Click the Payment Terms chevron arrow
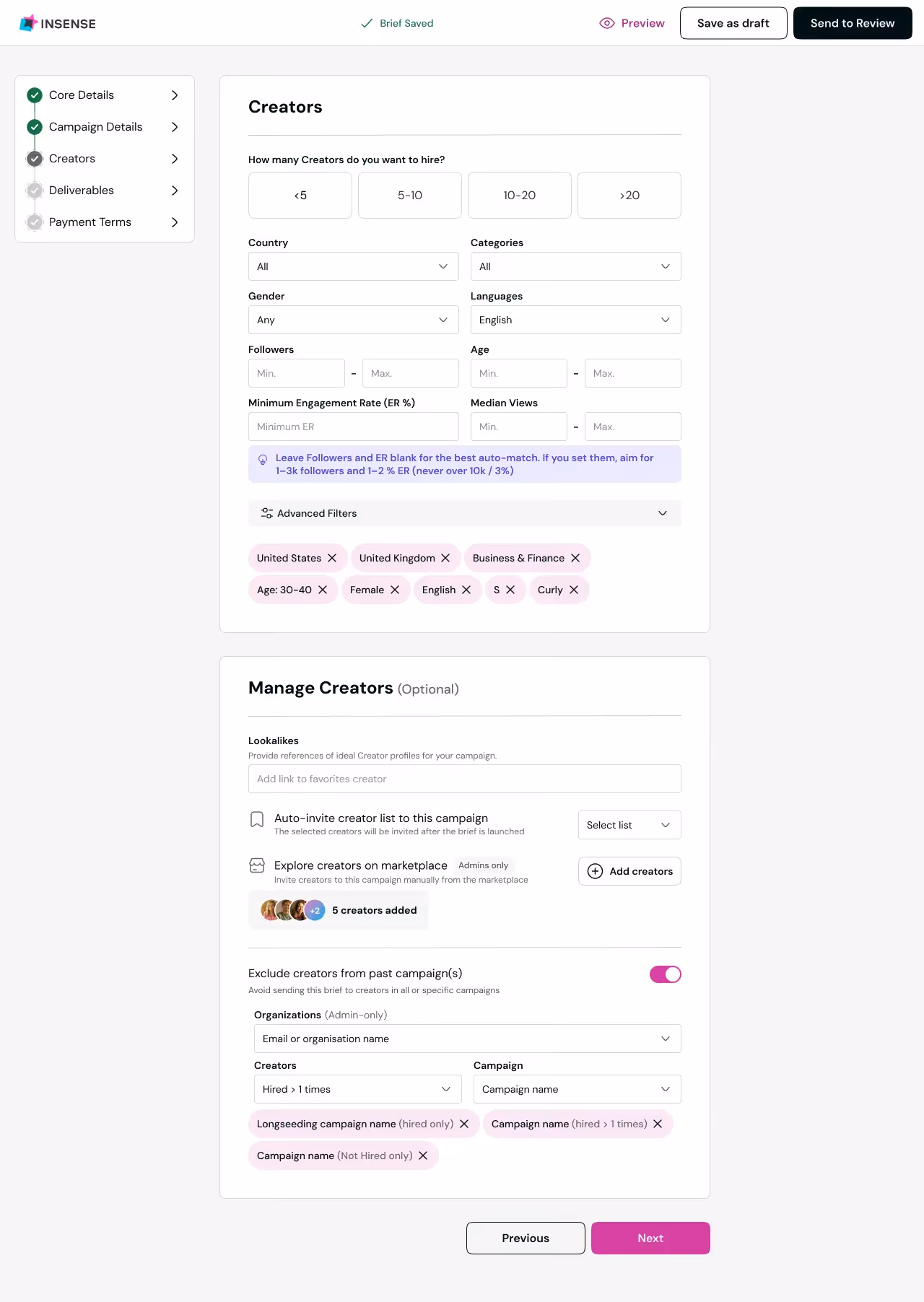The image size is (924, 1302). tap(175, 222)
